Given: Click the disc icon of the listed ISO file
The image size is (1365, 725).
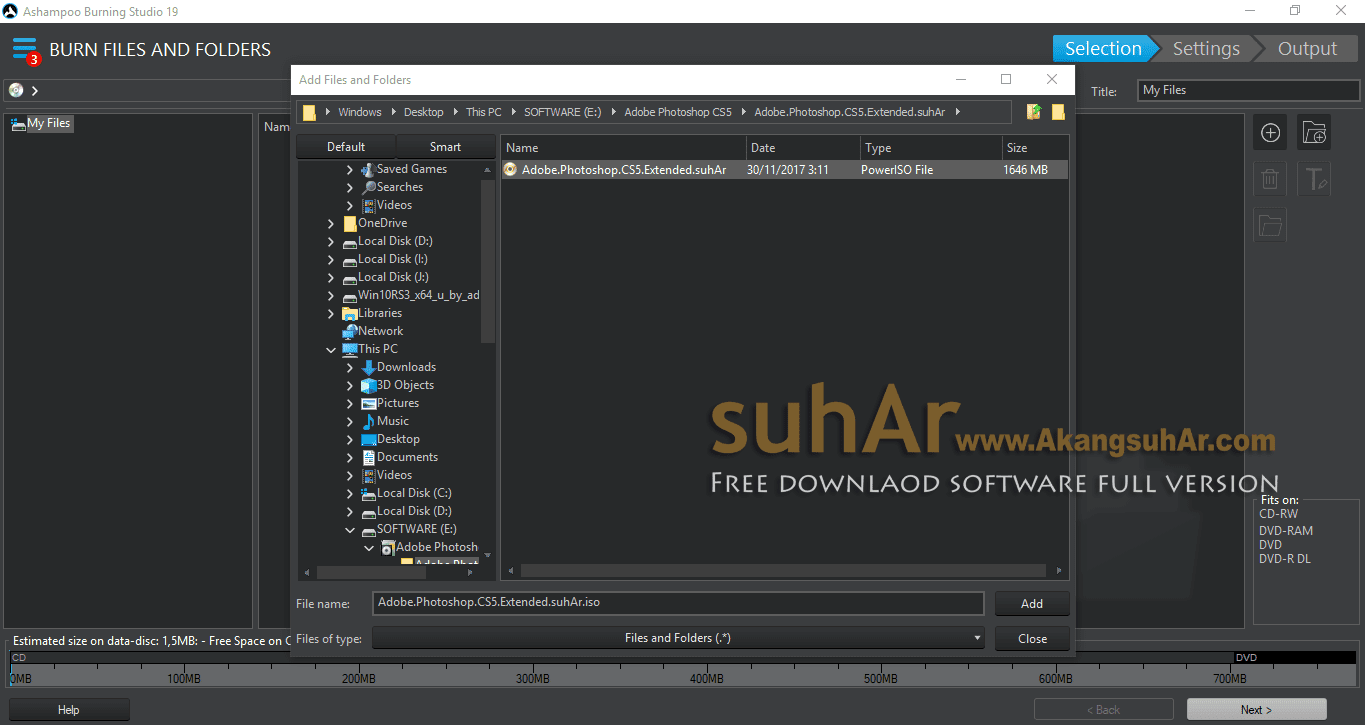Looking at the screenshot, I should 511,170.
